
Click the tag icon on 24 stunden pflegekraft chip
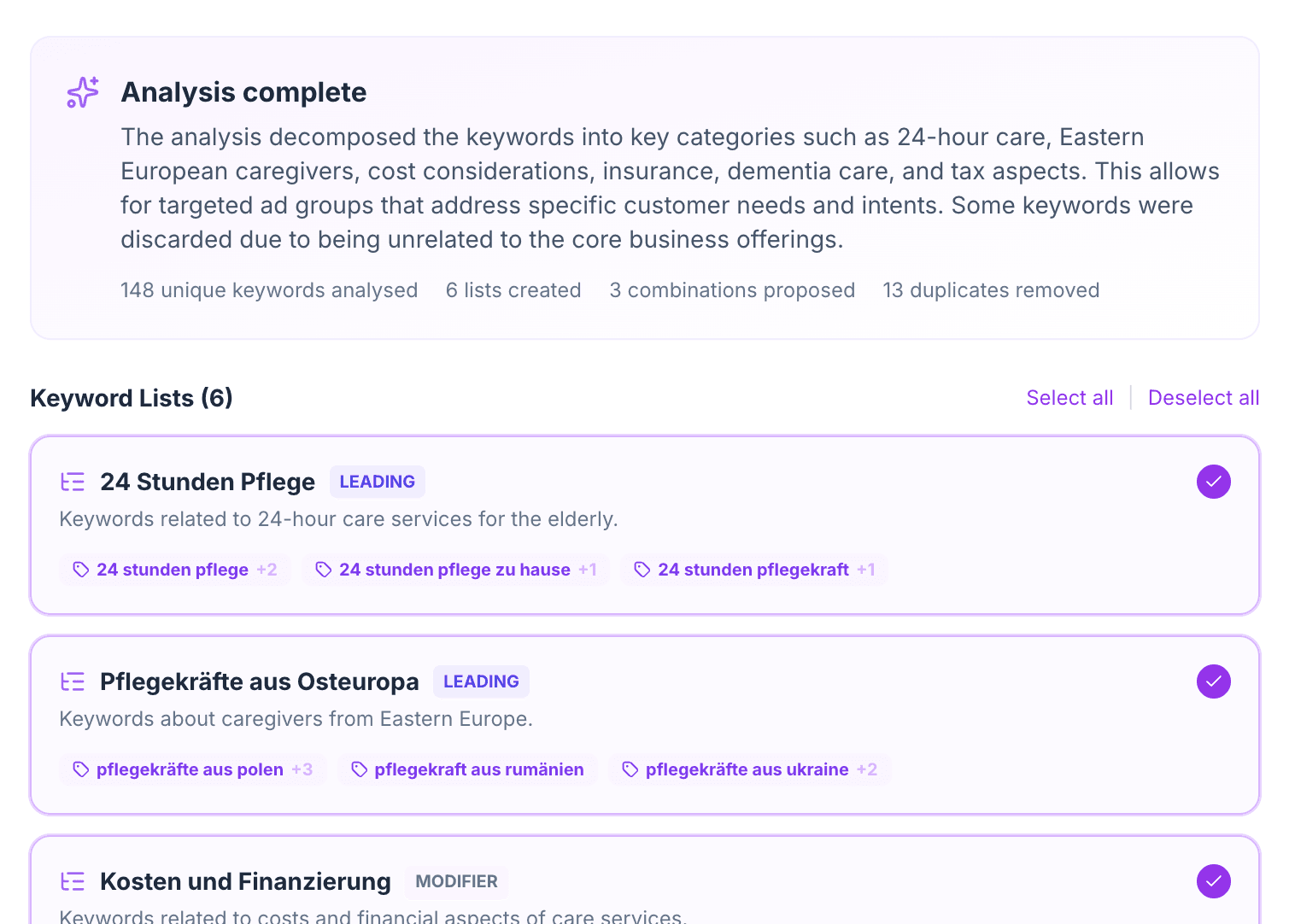(x=642, y=569)
